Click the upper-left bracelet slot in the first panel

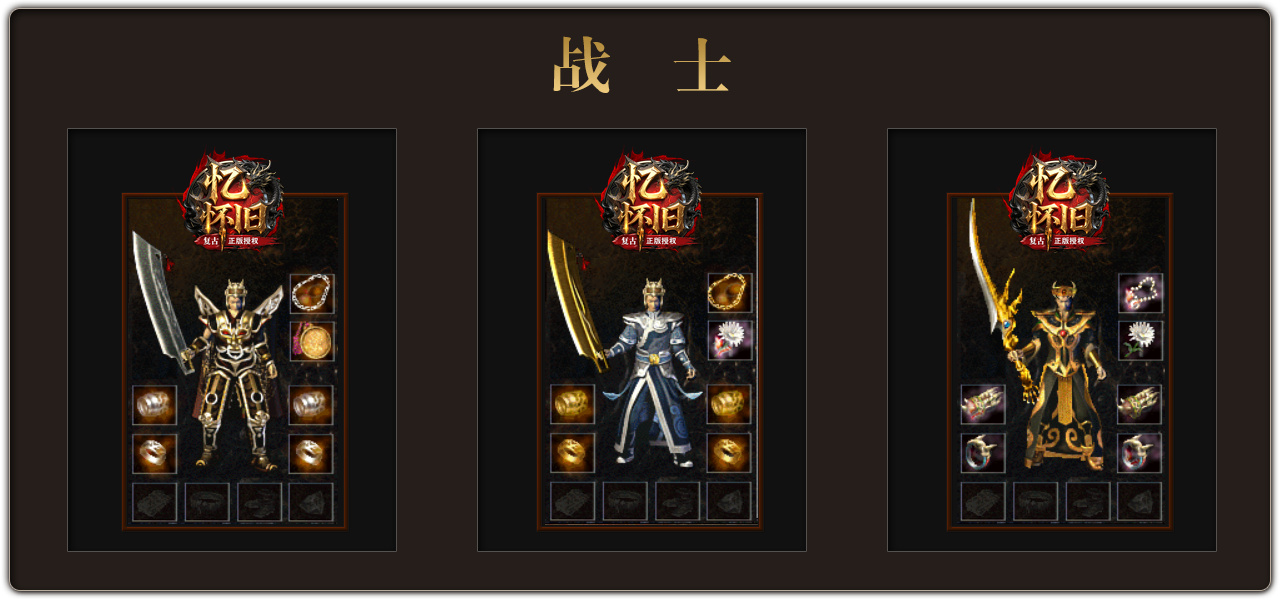pyautogui.click(x=155, y=405)
